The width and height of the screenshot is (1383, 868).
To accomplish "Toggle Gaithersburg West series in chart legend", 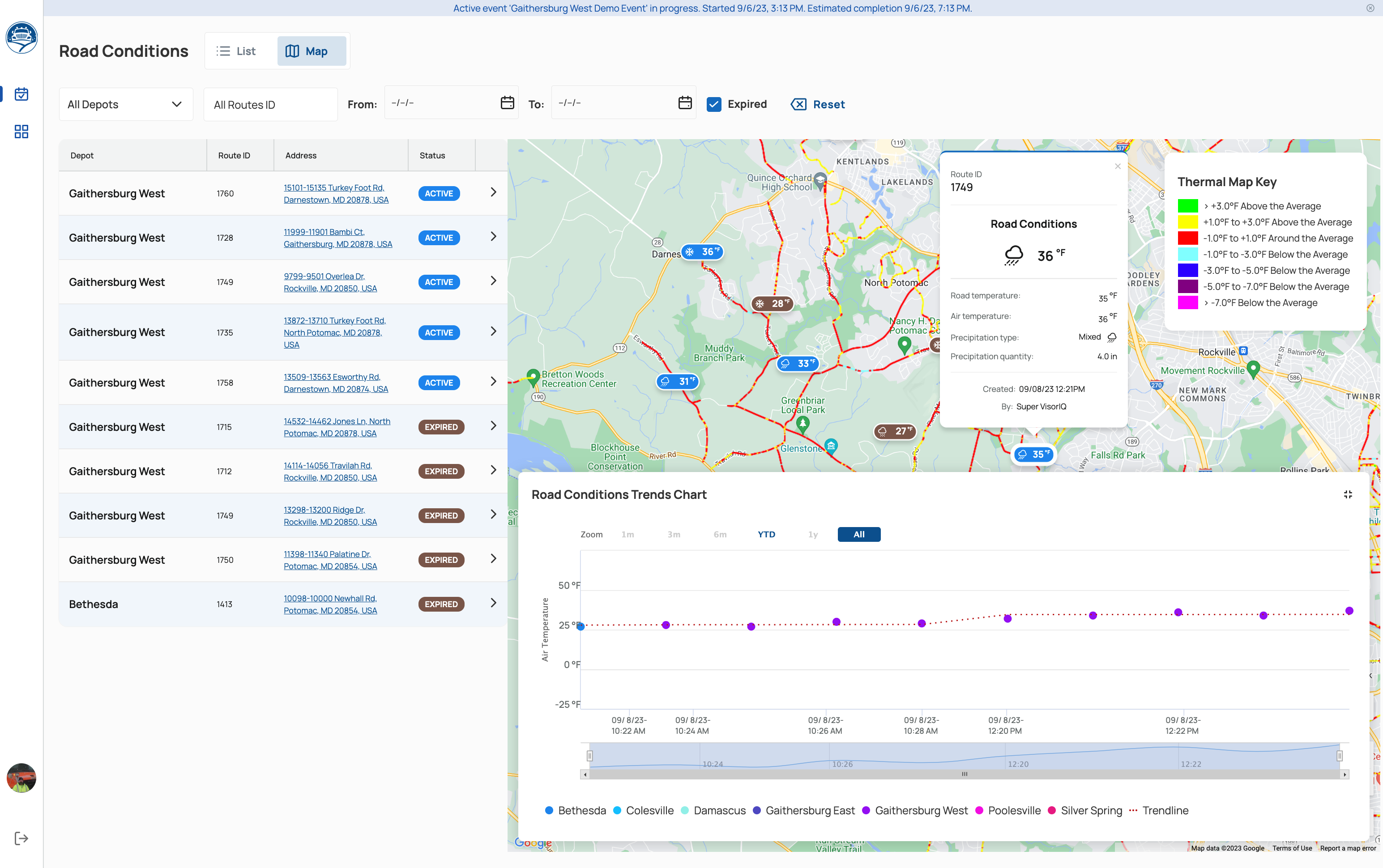I will click(x=920, y=810).
